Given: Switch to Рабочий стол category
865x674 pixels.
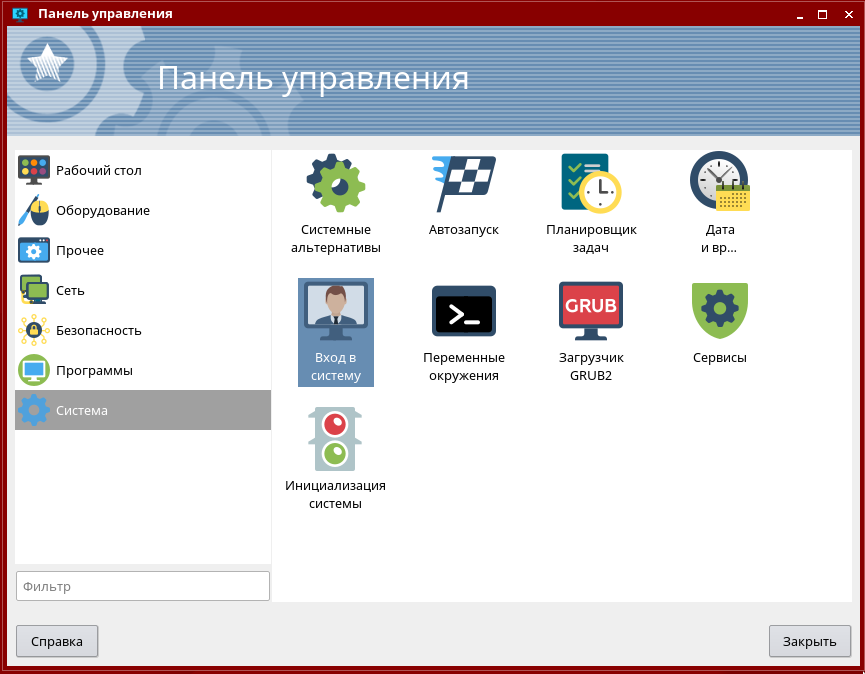Looking at the screenshot, I should pos(98,170).
